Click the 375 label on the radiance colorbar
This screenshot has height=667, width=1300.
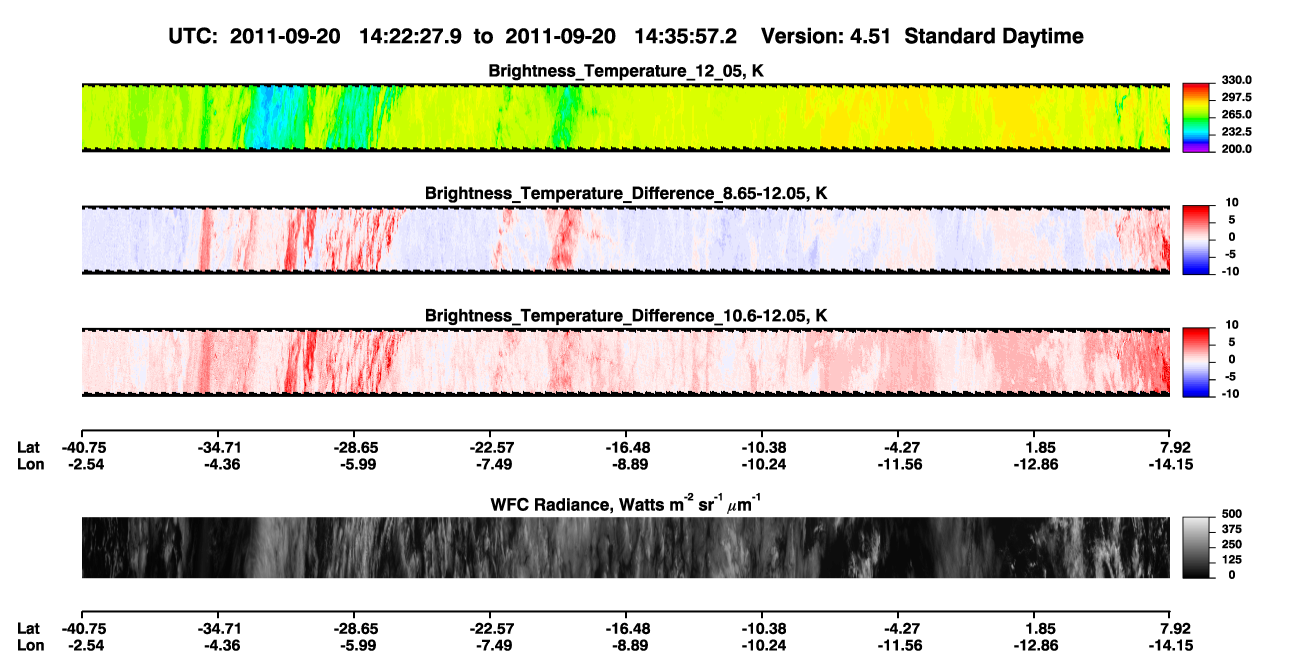coord(1231,528)
